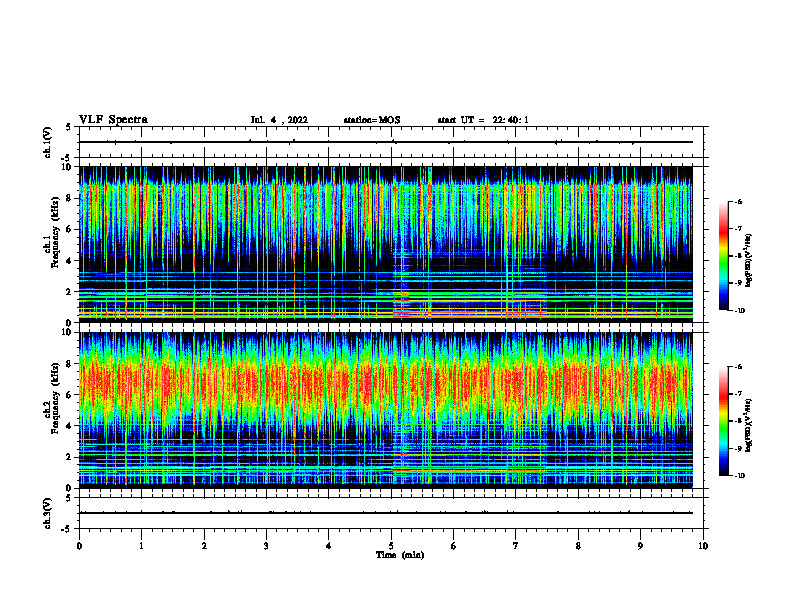
Task: Click the time axis tick label "1"
Action: click(141, 546)
